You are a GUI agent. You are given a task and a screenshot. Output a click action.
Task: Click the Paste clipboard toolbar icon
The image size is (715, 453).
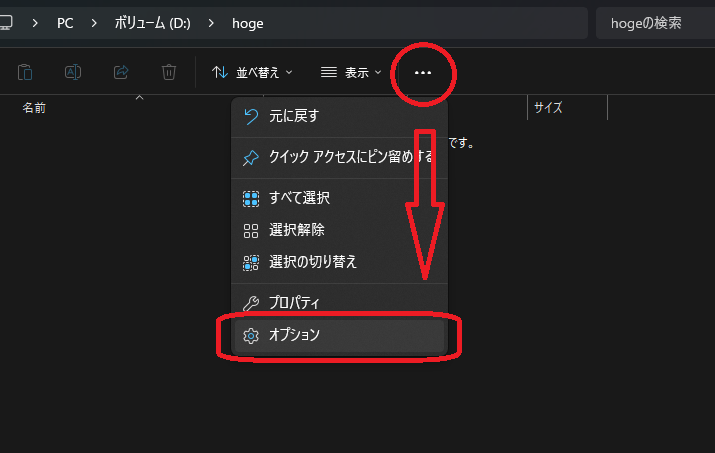click(25, 72)
